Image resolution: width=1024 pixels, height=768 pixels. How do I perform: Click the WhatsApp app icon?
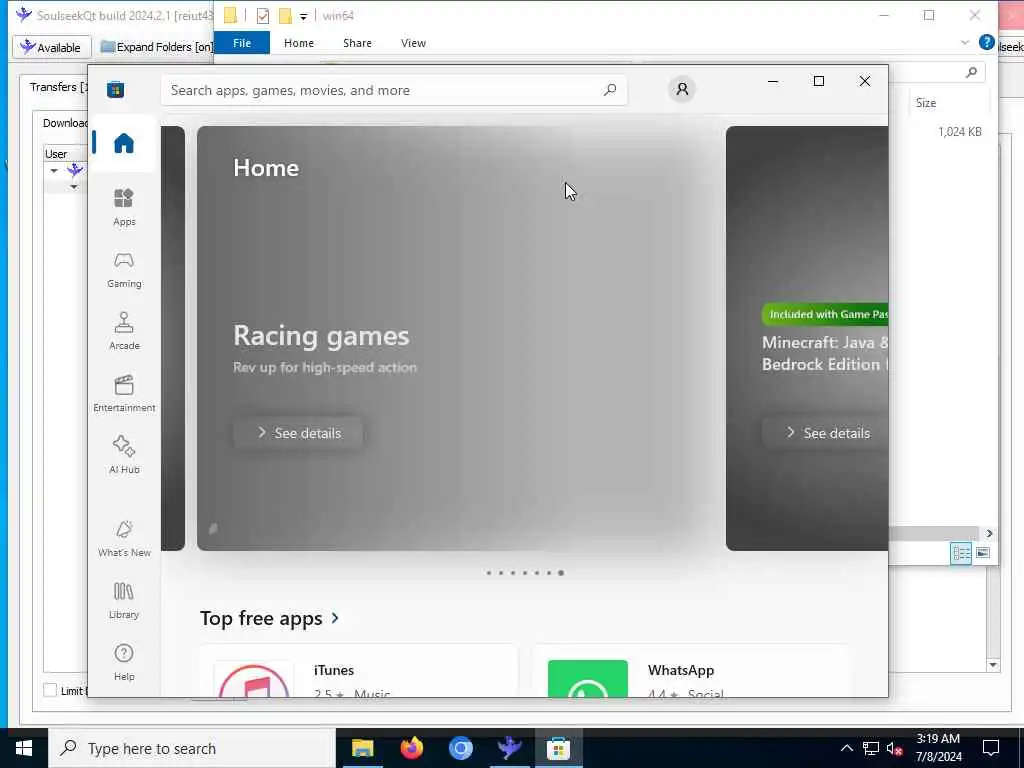[588, 679]
